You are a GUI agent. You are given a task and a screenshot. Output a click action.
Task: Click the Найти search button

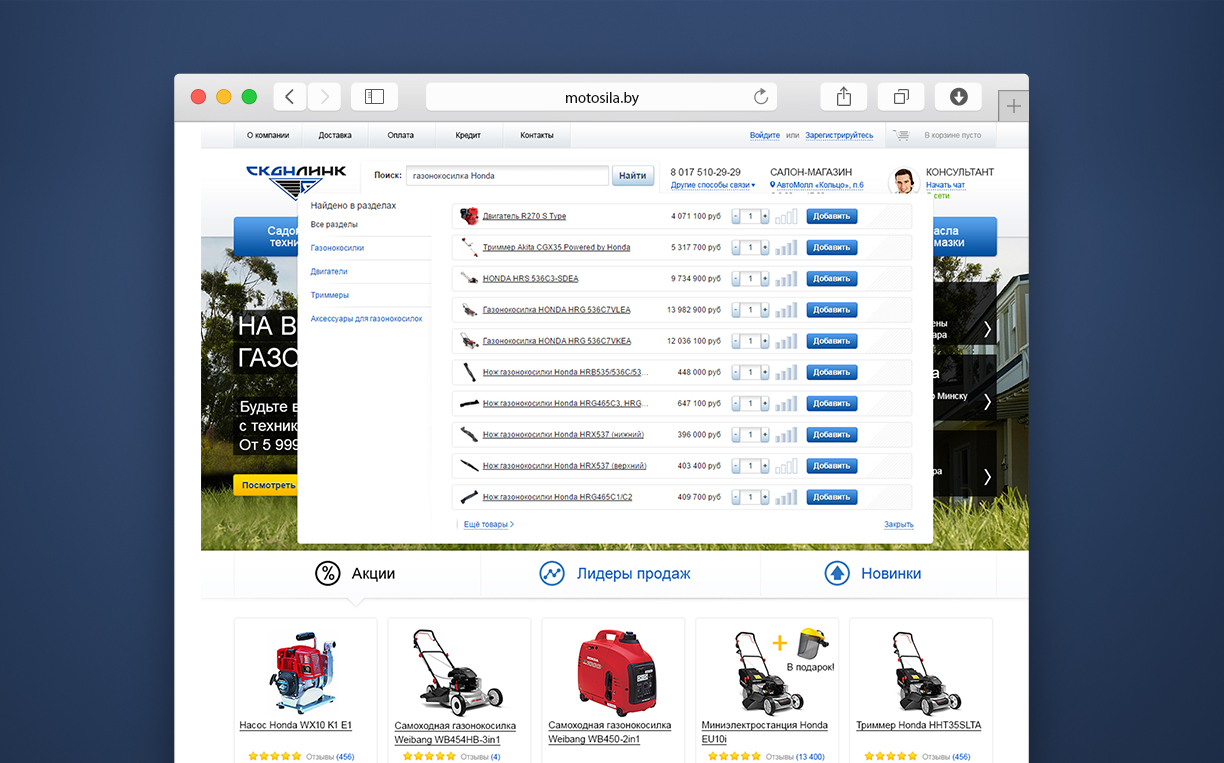click(x=633, y=175)
